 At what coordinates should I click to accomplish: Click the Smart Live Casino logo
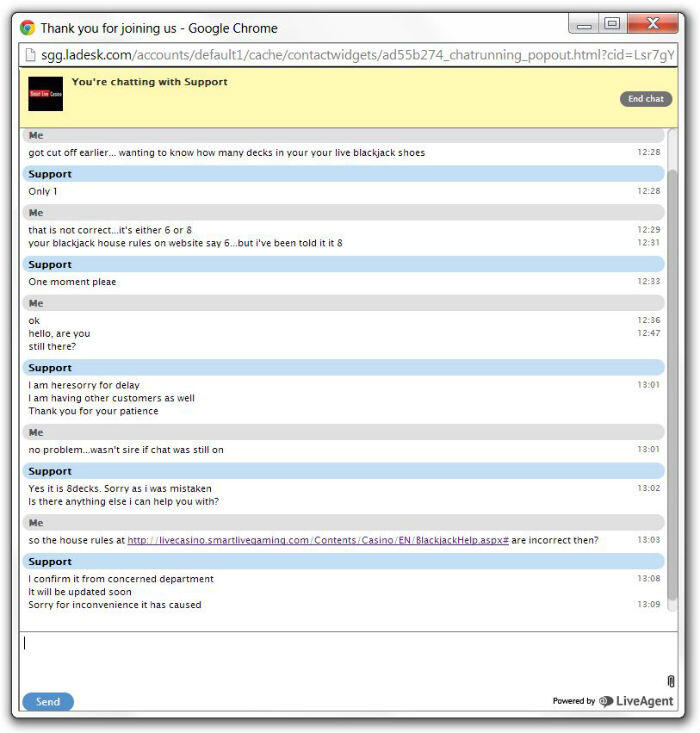pos(45,93)
